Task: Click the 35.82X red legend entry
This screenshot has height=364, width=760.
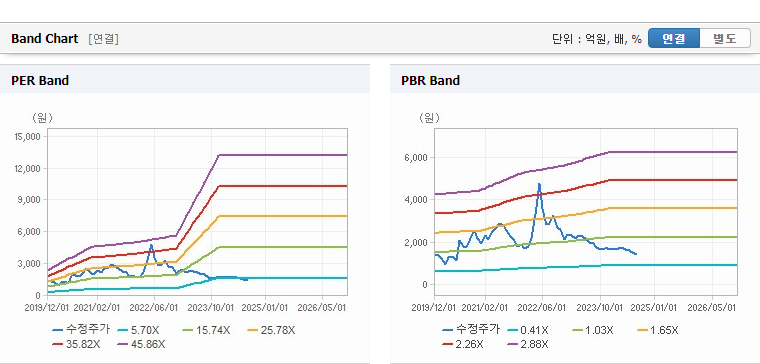Action: [x=77, y=344]
